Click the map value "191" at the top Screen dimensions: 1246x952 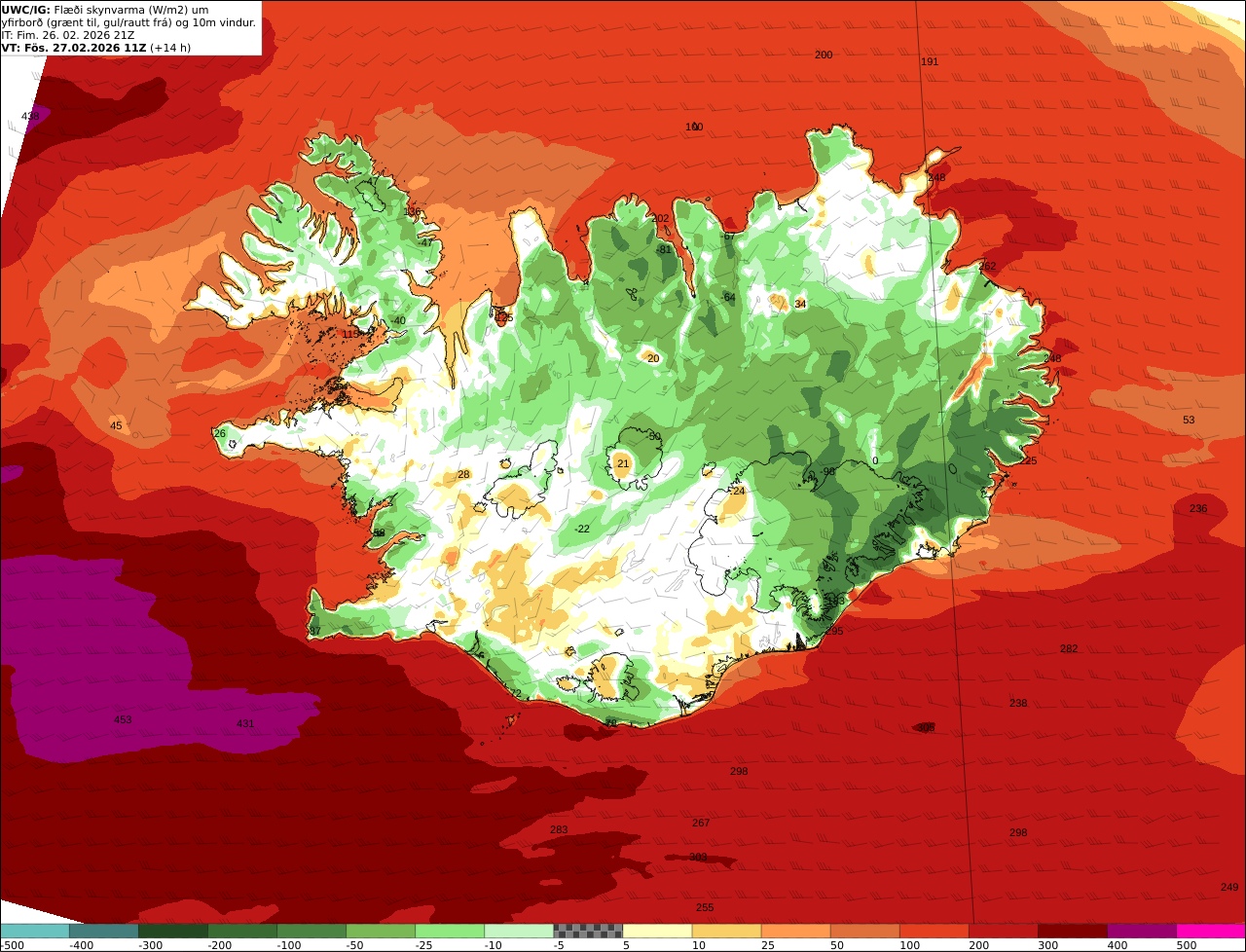pyautogui.click(x=930, y=62)
